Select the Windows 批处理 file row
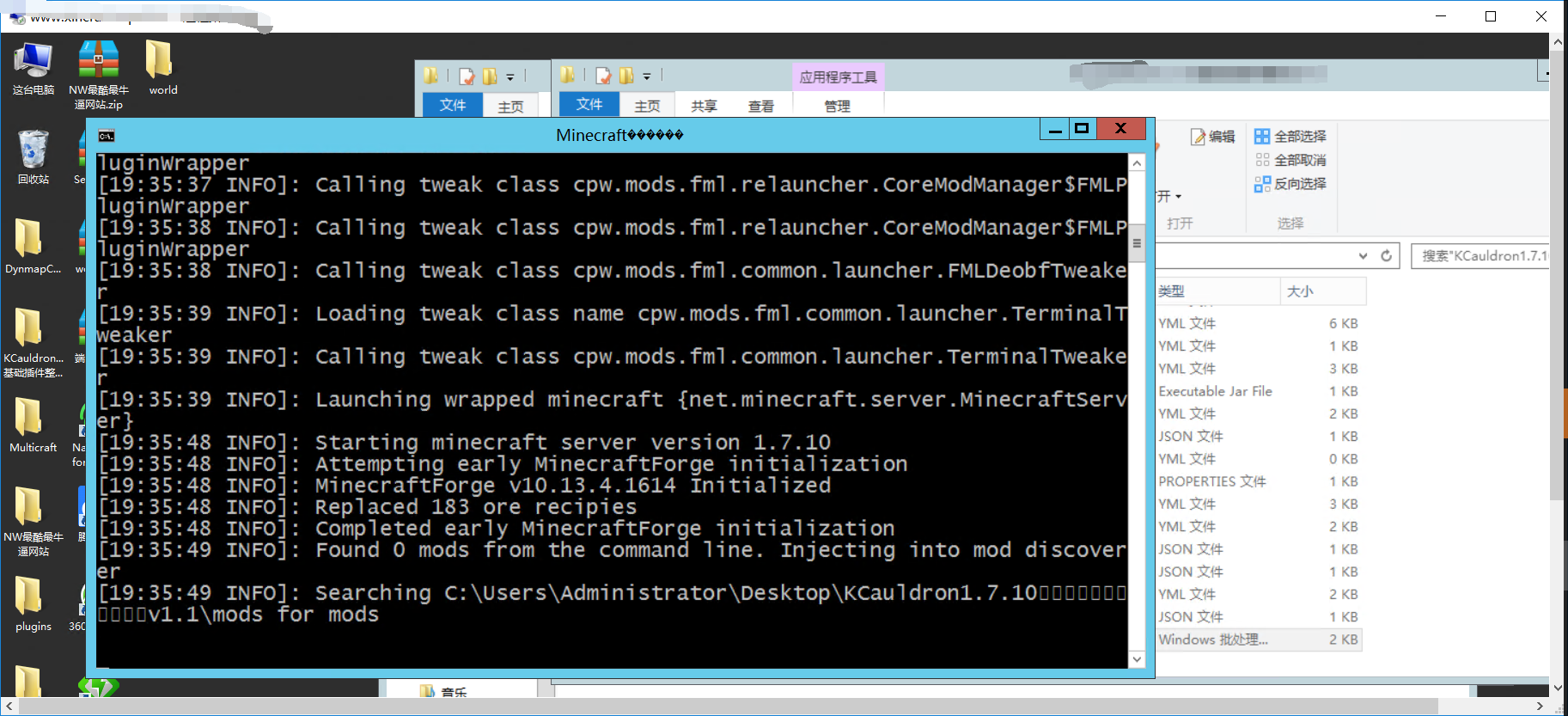 click(x=1259, y=640)
